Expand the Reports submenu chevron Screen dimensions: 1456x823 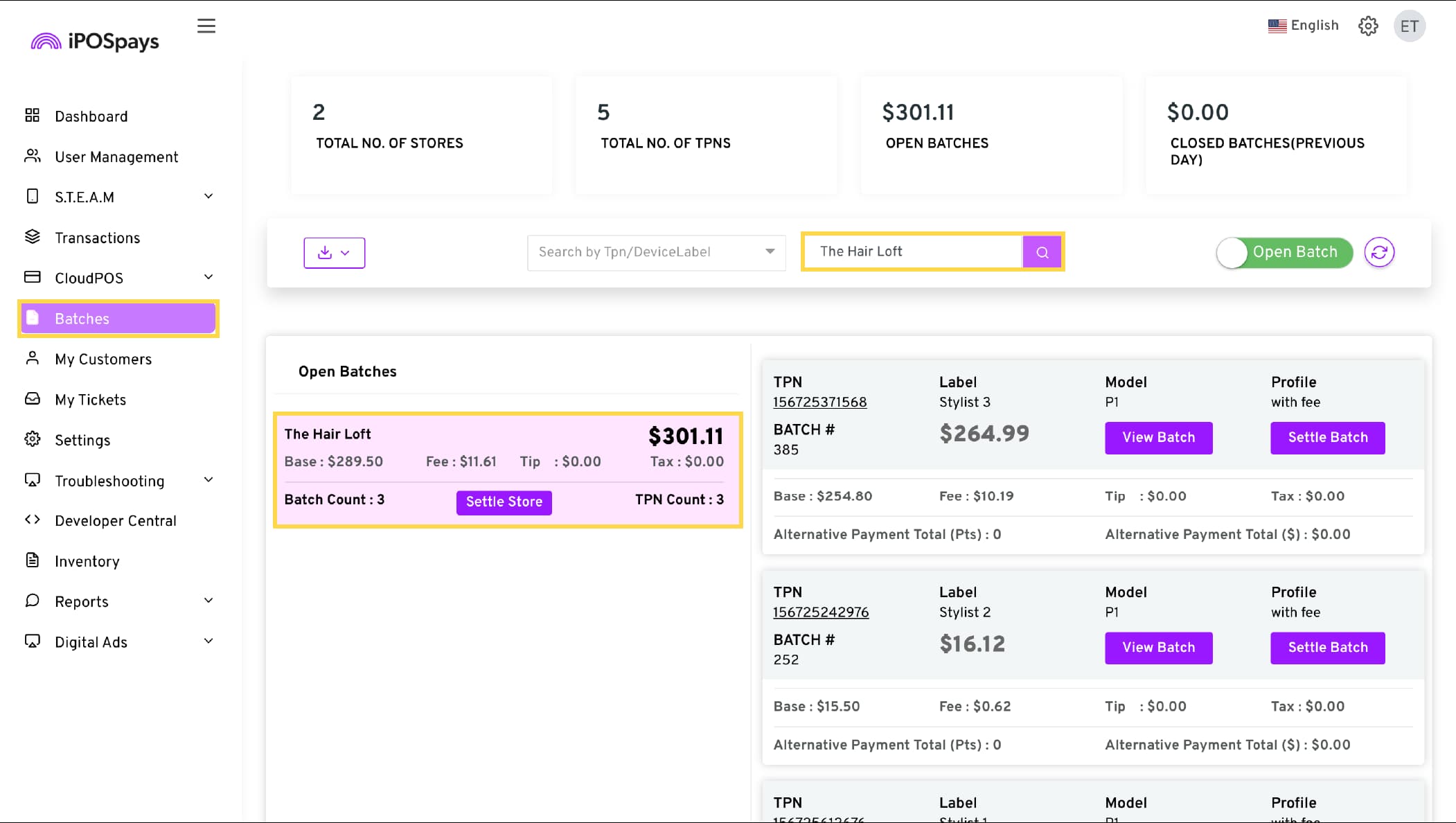click(208, 601)
